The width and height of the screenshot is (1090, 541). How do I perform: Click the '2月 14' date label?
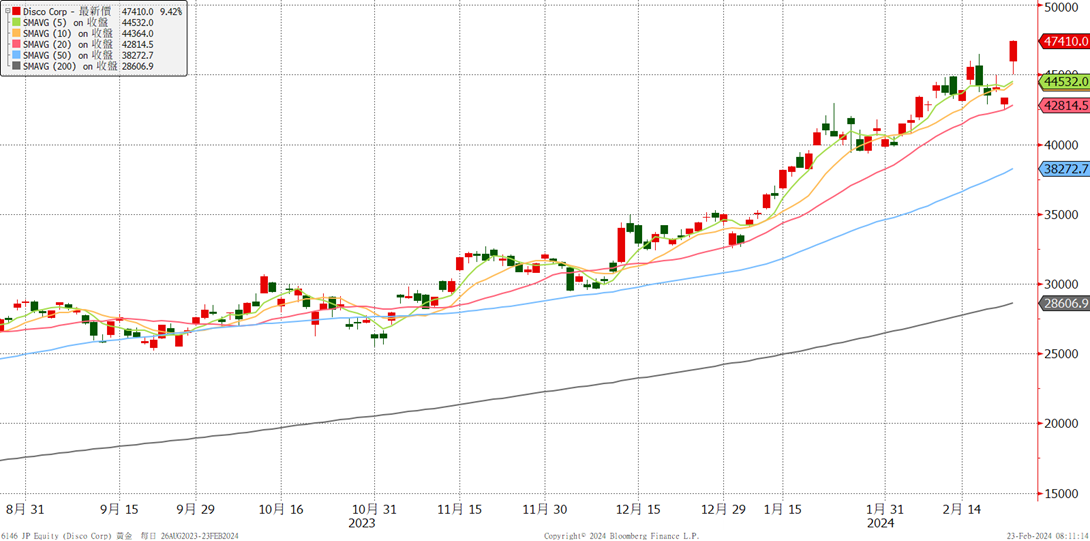coord(962,510)
